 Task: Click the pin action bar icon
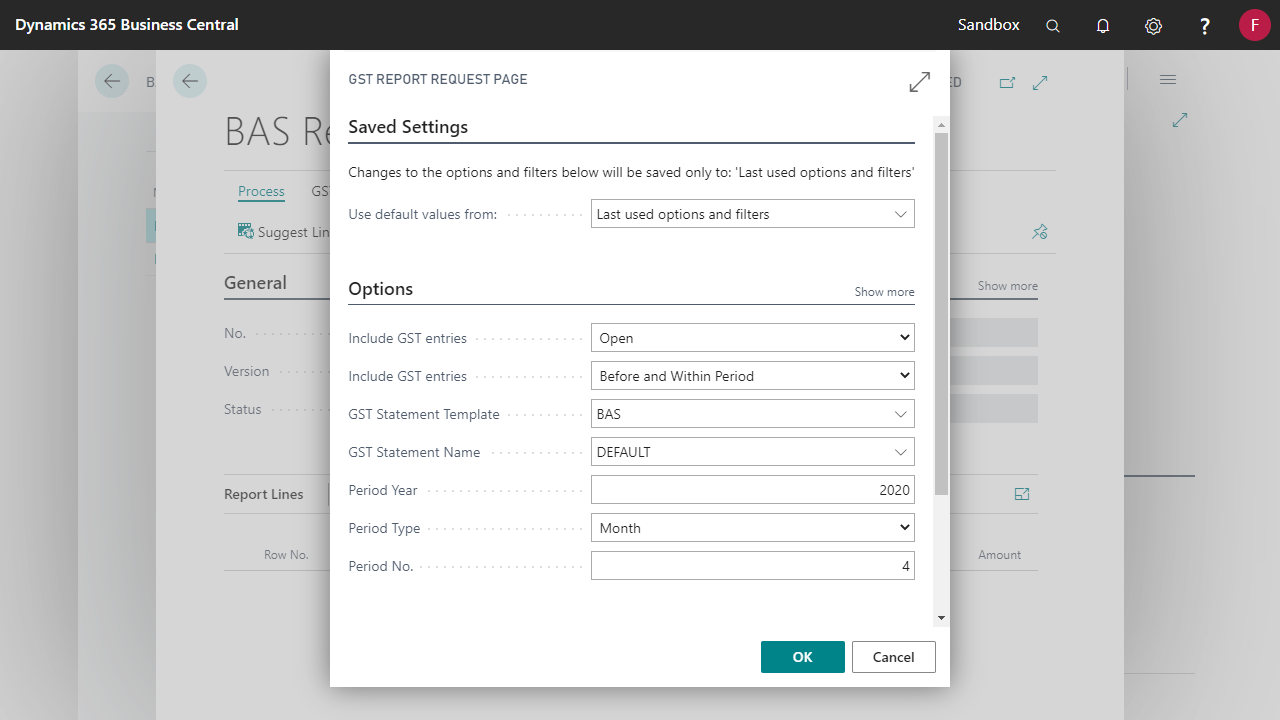(1040, 232)
